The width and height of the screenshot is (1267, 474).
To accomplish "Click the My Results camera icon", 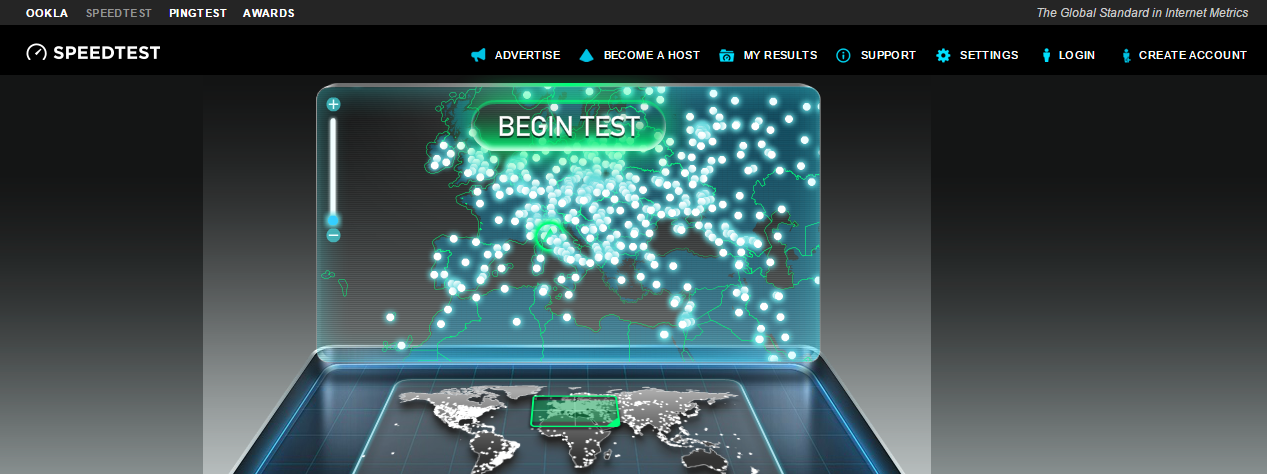I will click(x=727, y=55).
